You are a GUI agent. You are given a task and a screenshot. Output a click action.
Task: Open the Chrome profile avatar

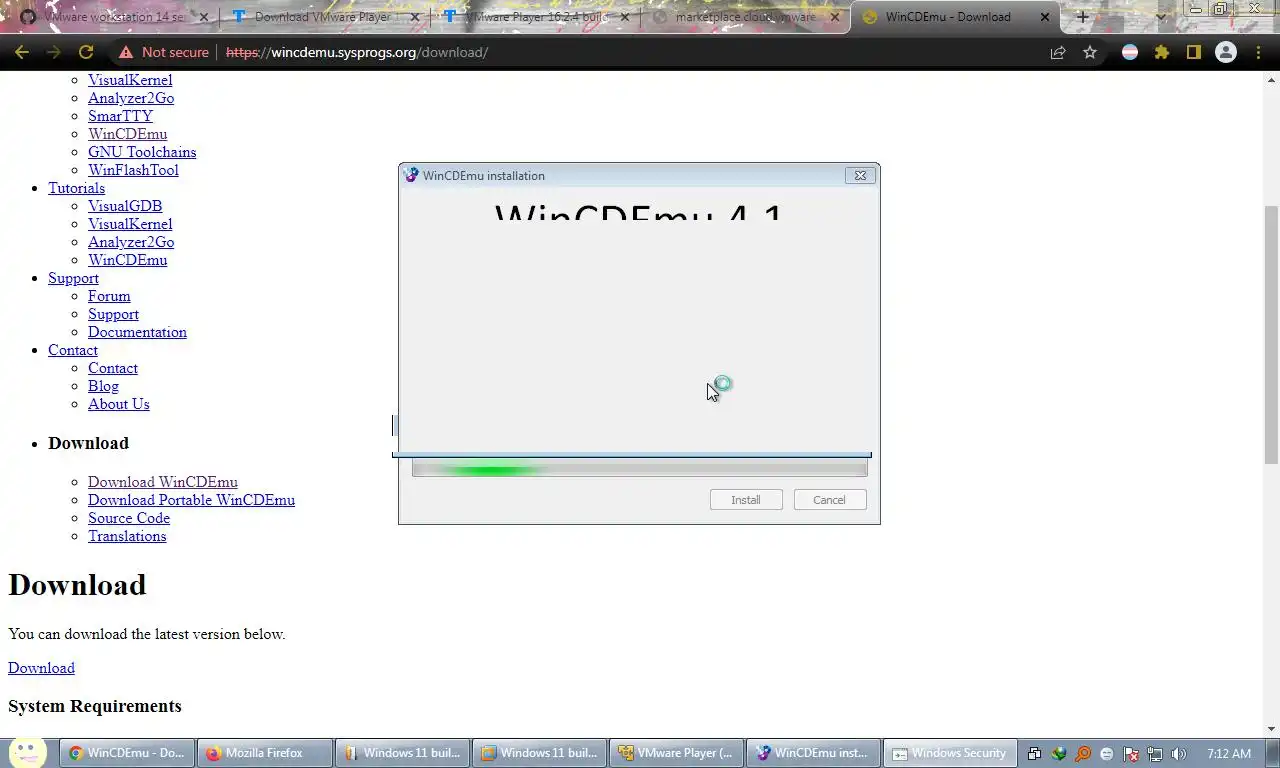click(1226, 52)
